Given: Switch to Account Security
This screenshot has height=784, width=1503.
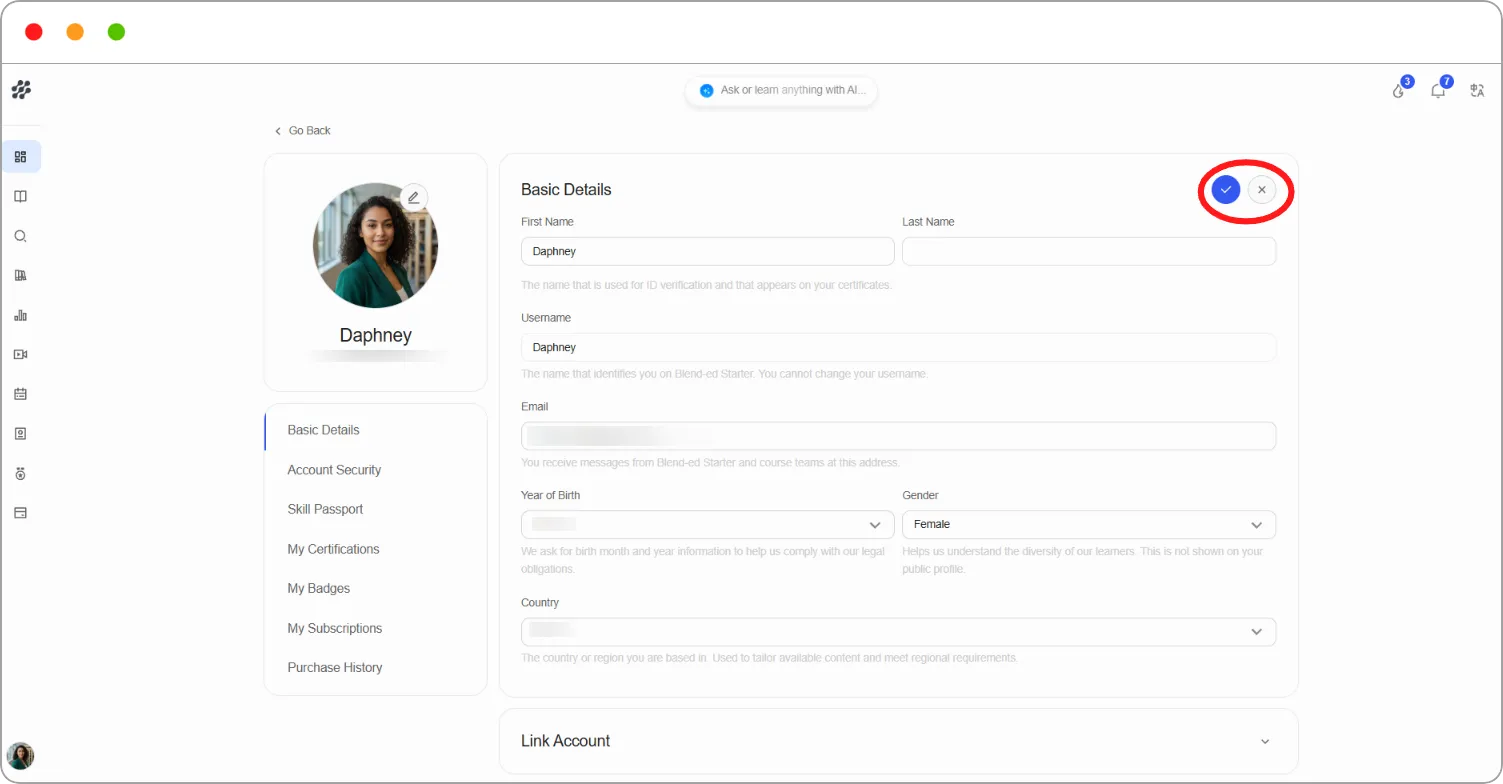Looking at the screenshot, I should (334, 470).
